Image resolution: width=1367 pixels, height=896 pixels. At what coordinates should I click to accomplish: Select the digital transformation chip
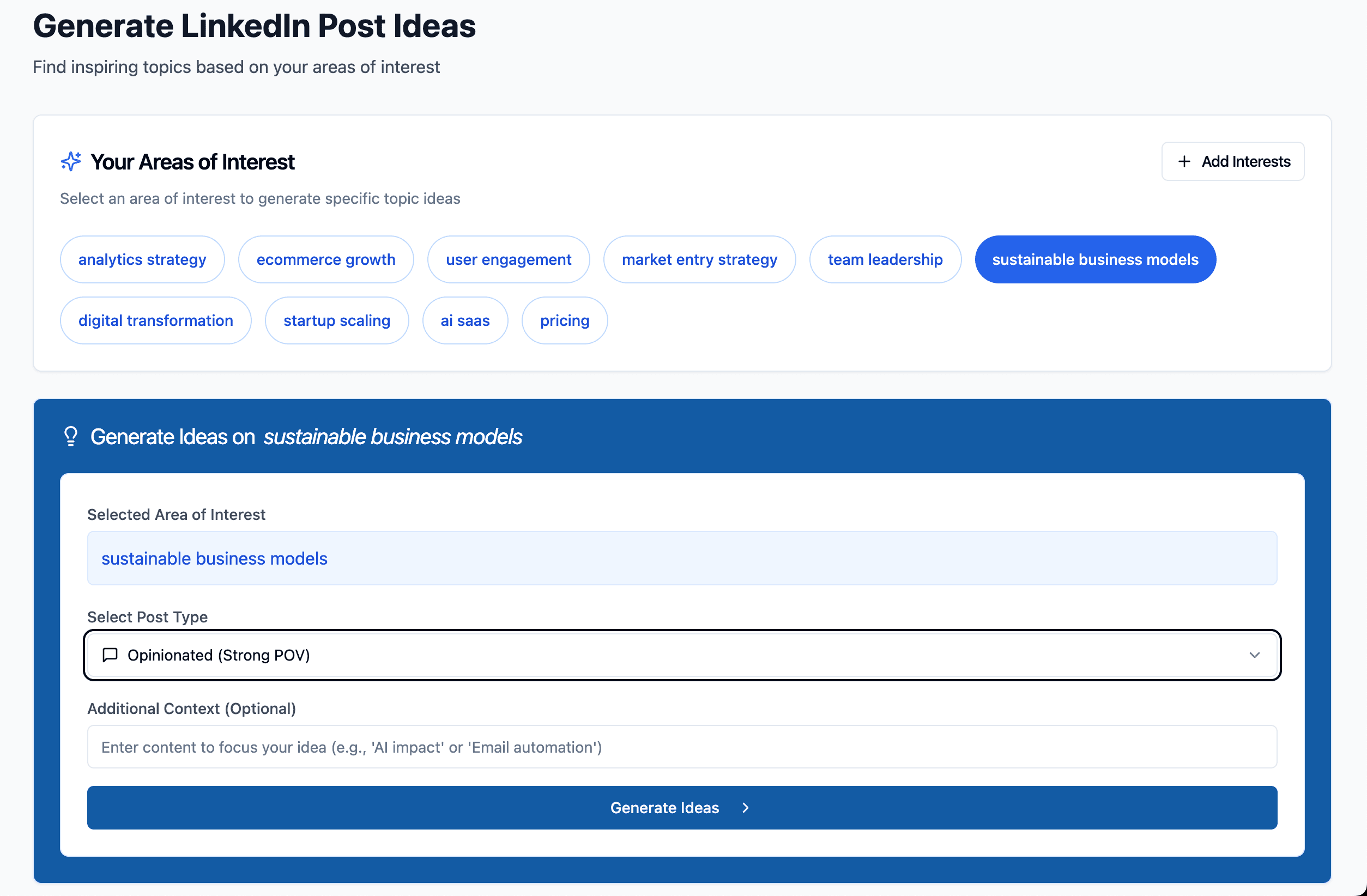[x=156, y=320]
